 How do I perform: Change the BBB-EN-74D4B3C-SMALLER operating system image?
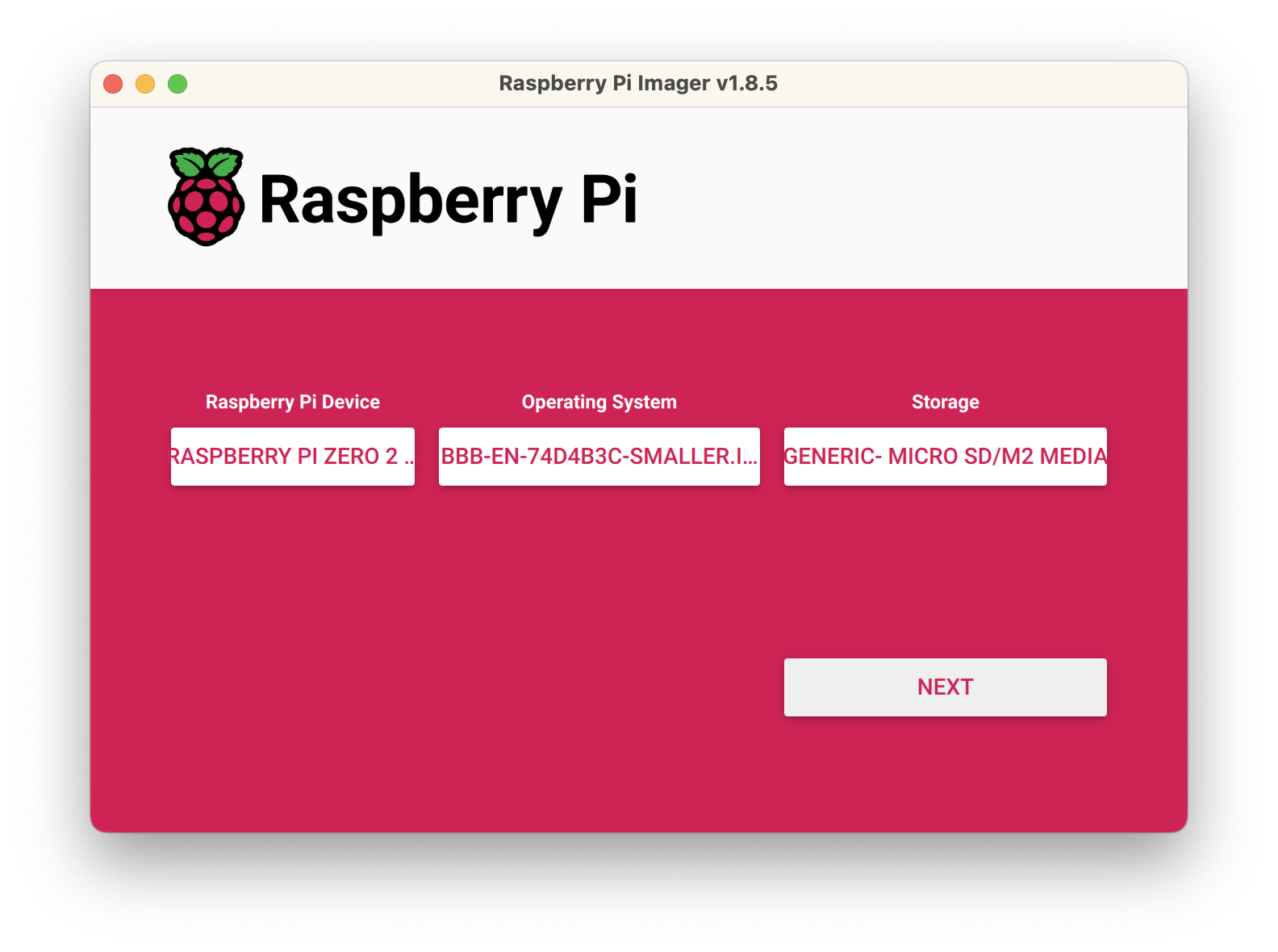pyautogui.click(x=599, y=457)
